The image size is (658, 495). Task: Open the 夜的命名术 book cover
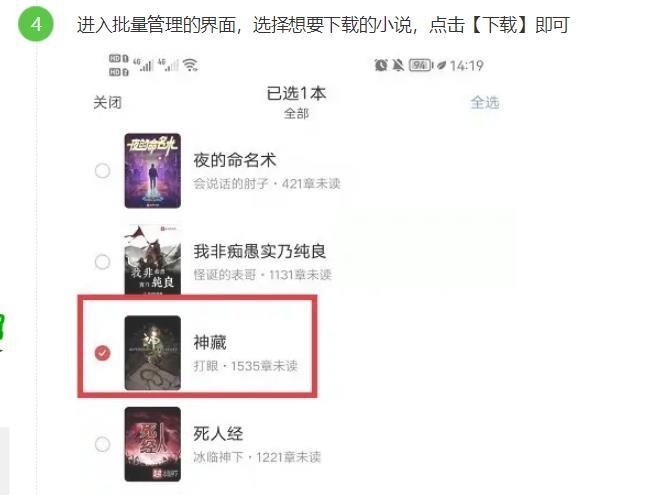[x=153, y=171]
